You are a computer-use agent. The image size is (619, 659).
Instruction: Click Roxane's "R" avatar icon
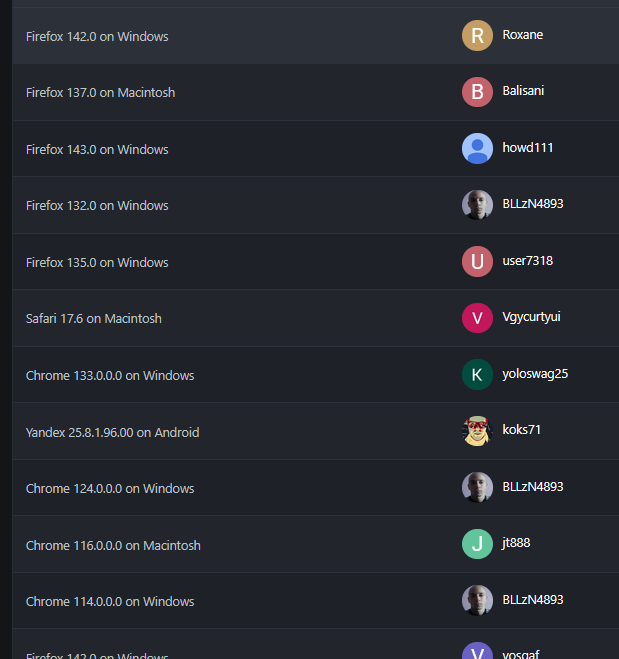pyautogui.click(x=477, y=36)
